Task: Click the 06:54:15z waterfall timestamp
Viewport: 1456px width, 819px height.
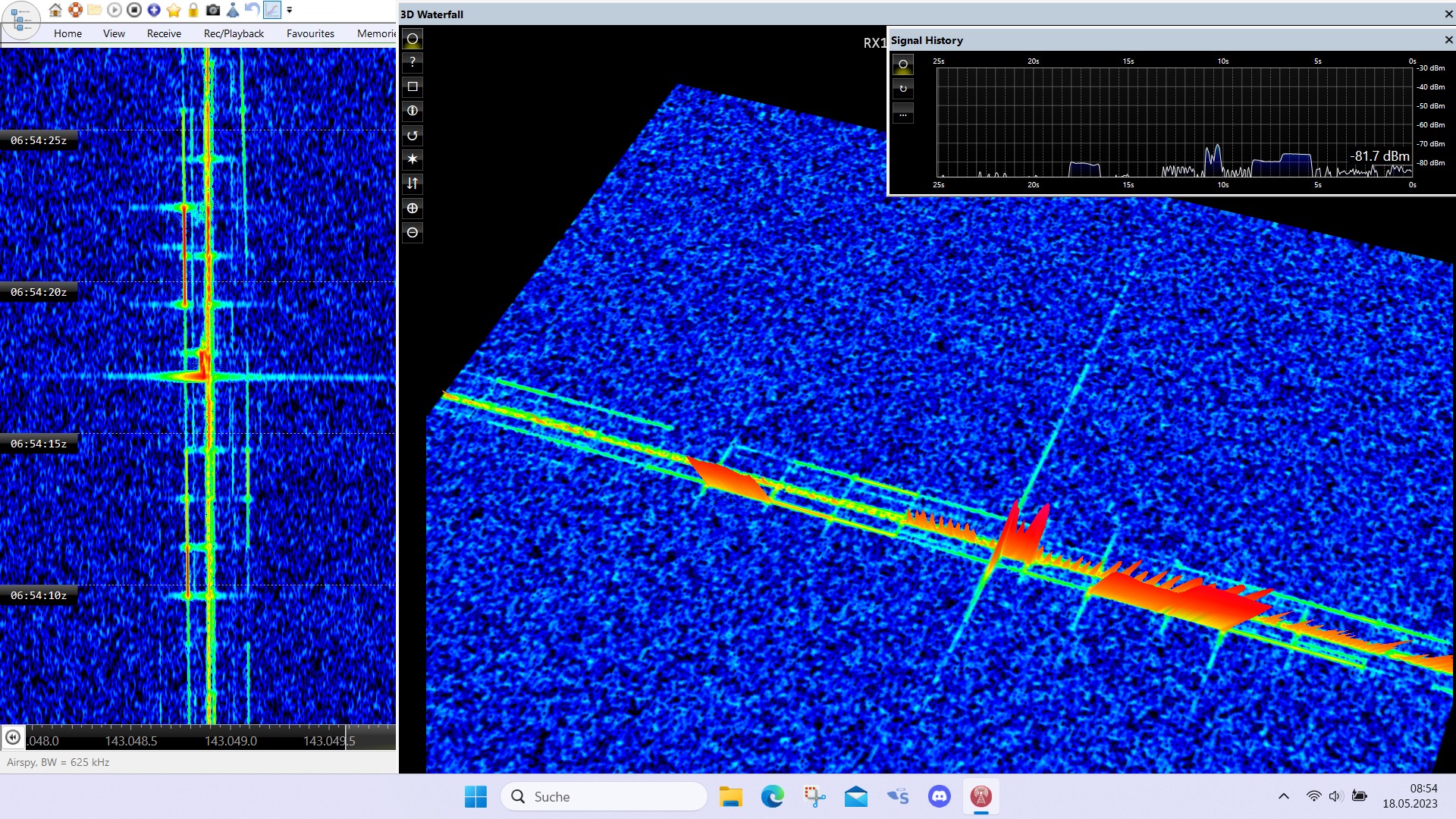Action: click(x=39, y=444)
